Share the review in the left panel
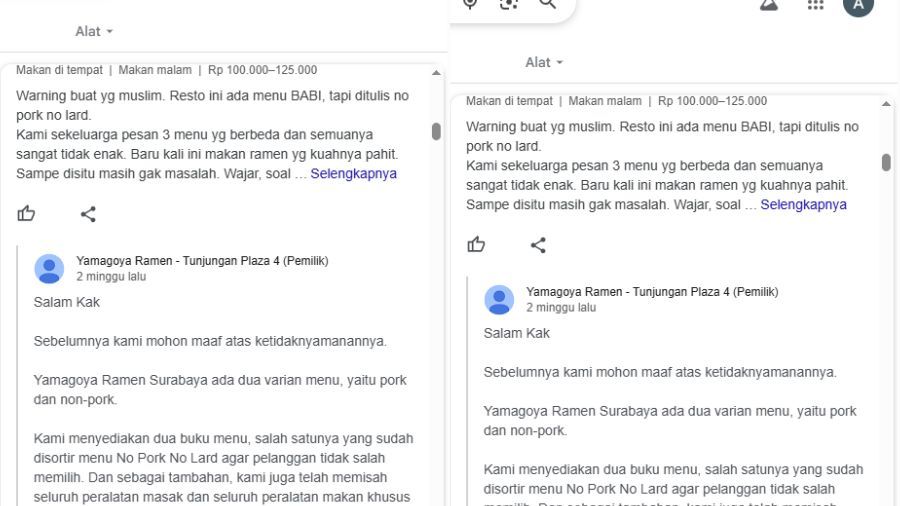Image resolution: width=900 pixels, height=506 pixels. tap(88, 214)
